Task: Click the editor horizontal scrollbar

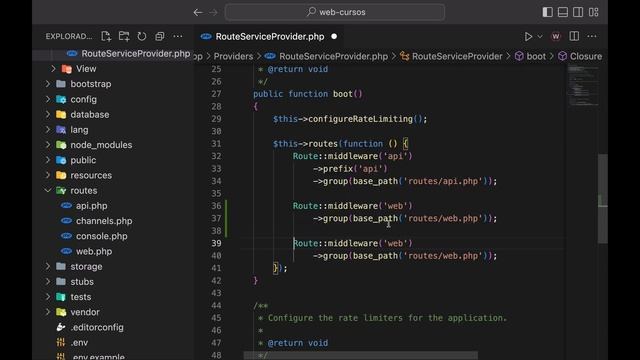Action: (x=360, y=355)
